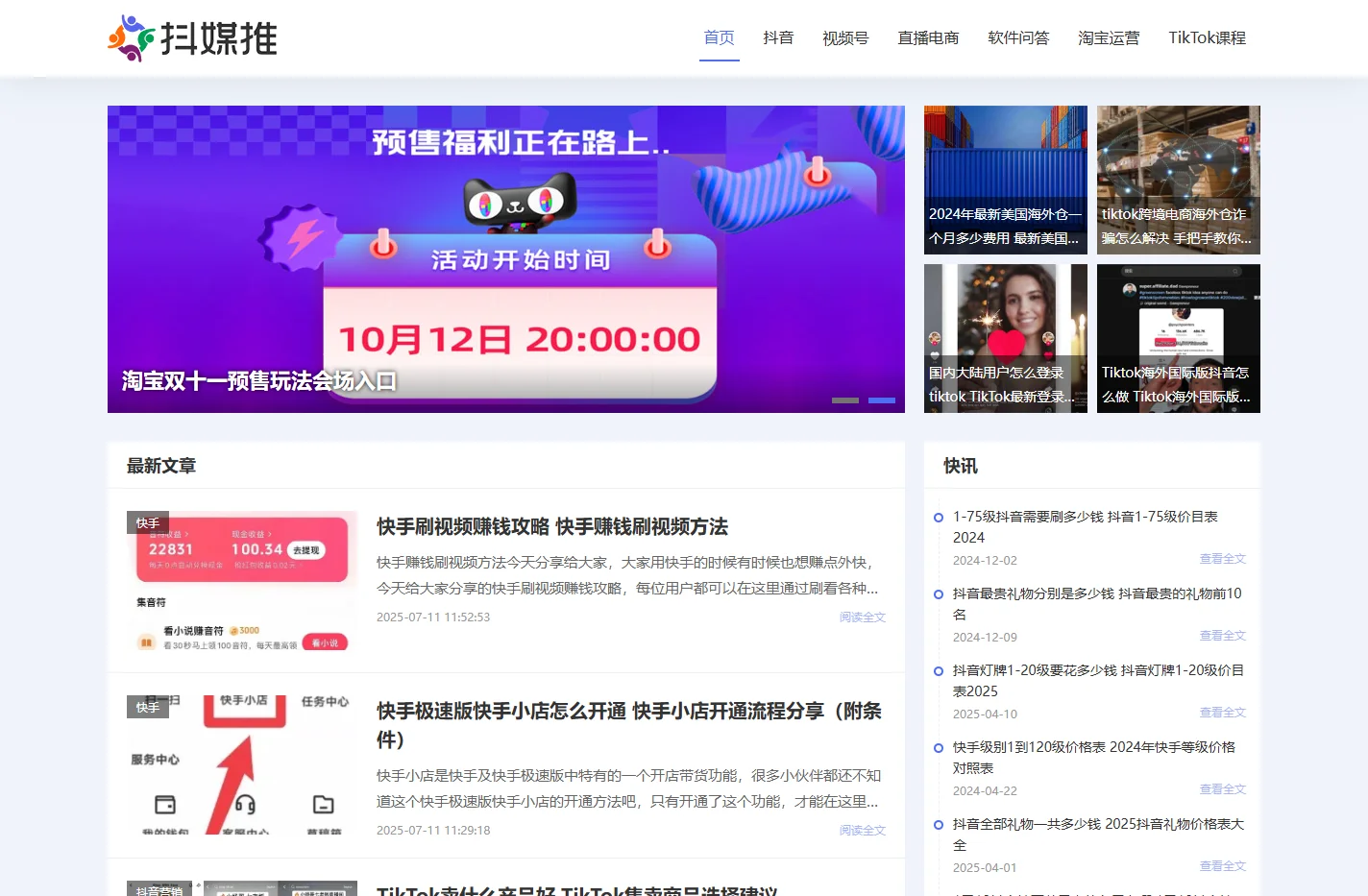Click the excerpt beginning 快手赚钱刷视频方法今天分享
1368x896 pixels.
click(x=627, y=575)
